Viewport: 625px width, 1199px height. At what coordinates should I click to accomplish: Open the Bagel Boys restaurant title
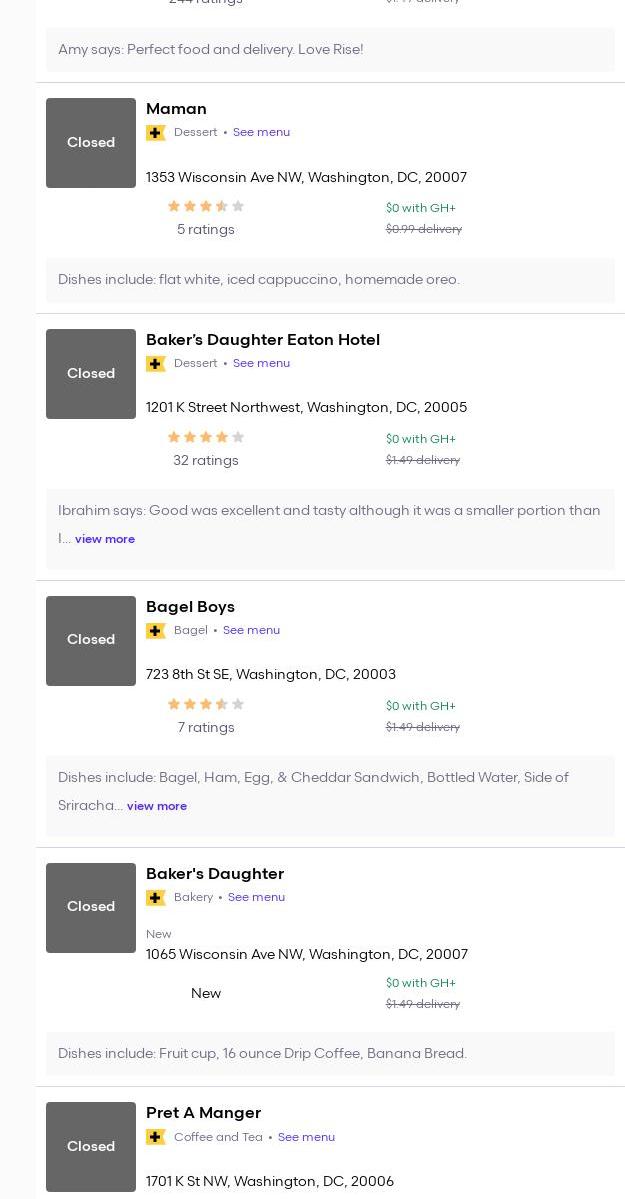[190, 607]
